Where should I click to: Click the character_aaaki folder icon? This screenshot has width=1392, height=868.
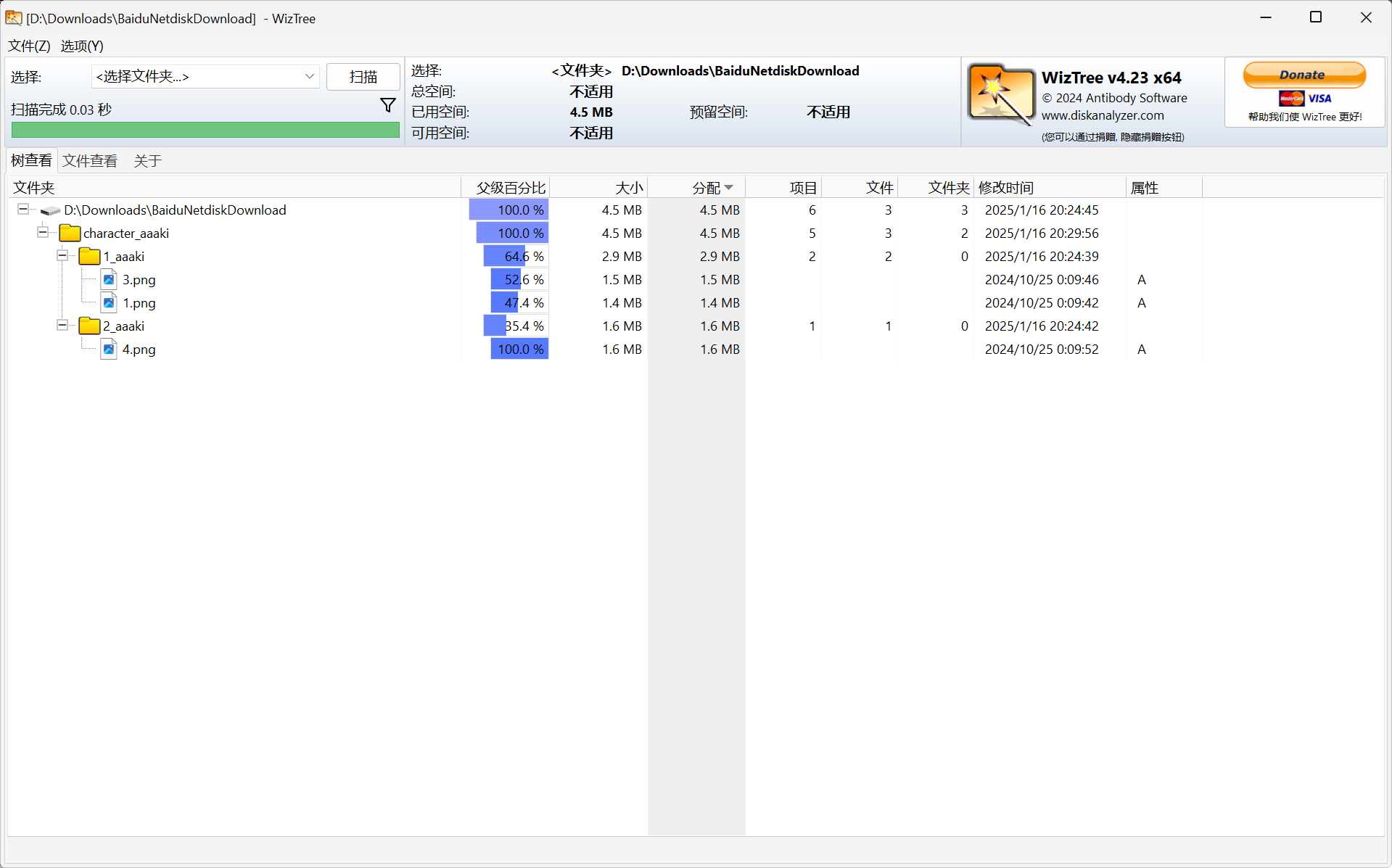[x=70, y=233]
